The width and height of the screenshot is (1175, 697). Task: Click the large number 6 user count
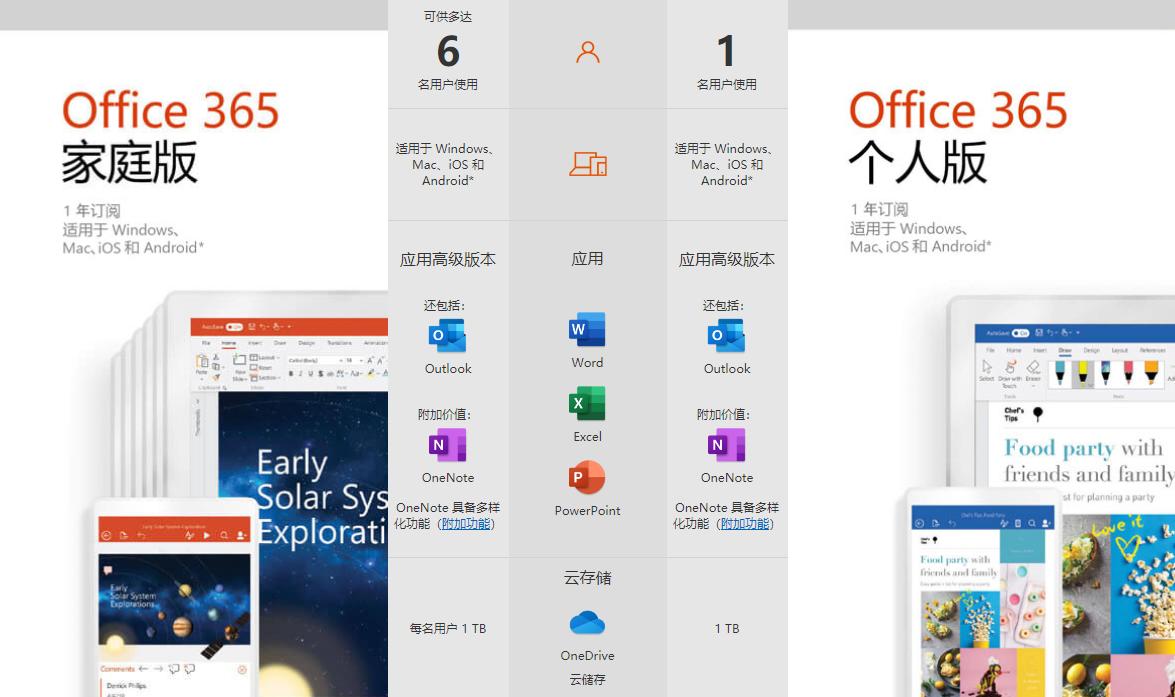pos(448,51)
